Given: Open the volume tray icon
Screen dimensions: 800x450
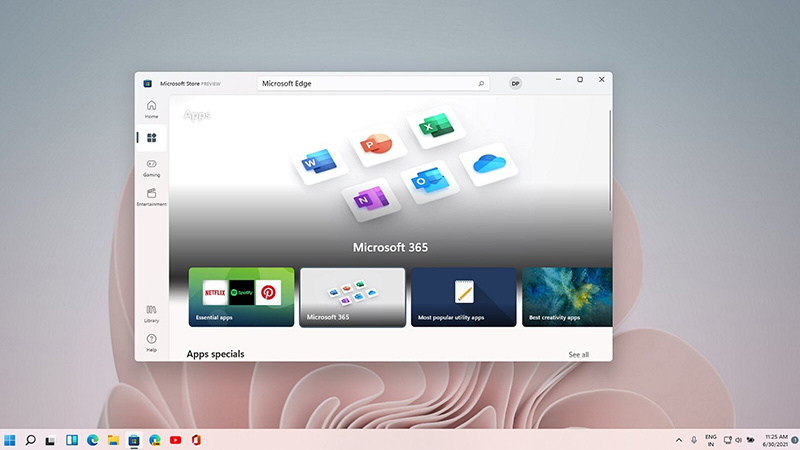Looking at the screenshot, I should point(739,440).
